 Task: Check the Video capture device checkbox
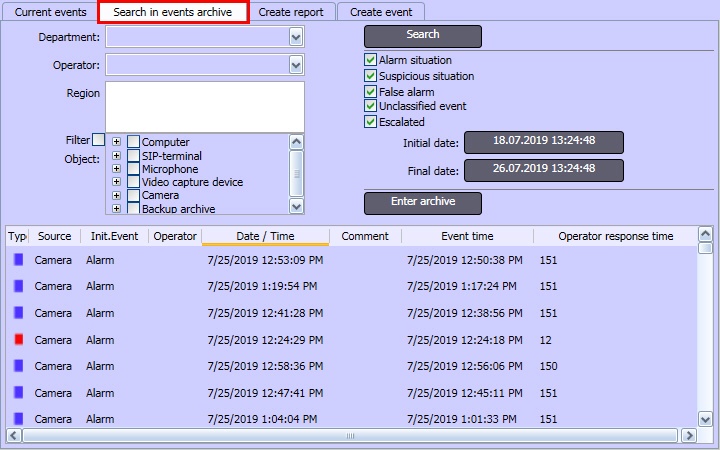click(133, 182)
